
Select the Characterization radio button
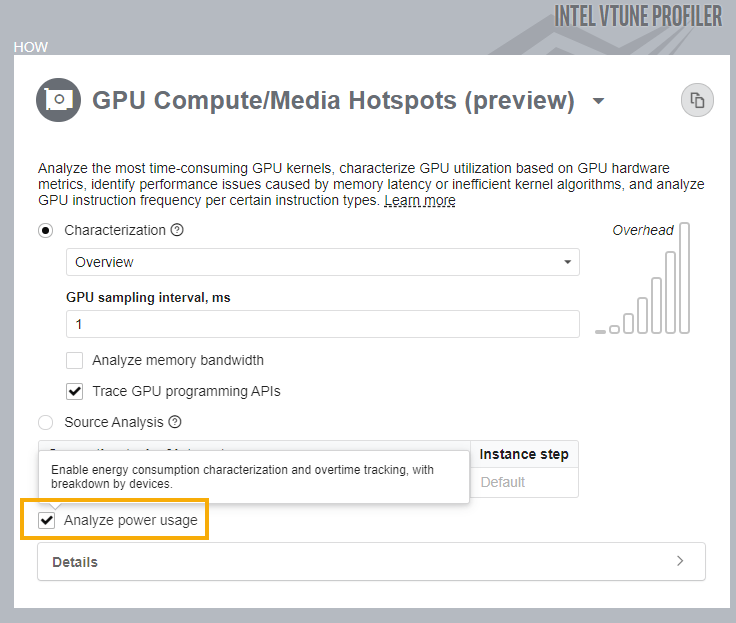(46, 230)
